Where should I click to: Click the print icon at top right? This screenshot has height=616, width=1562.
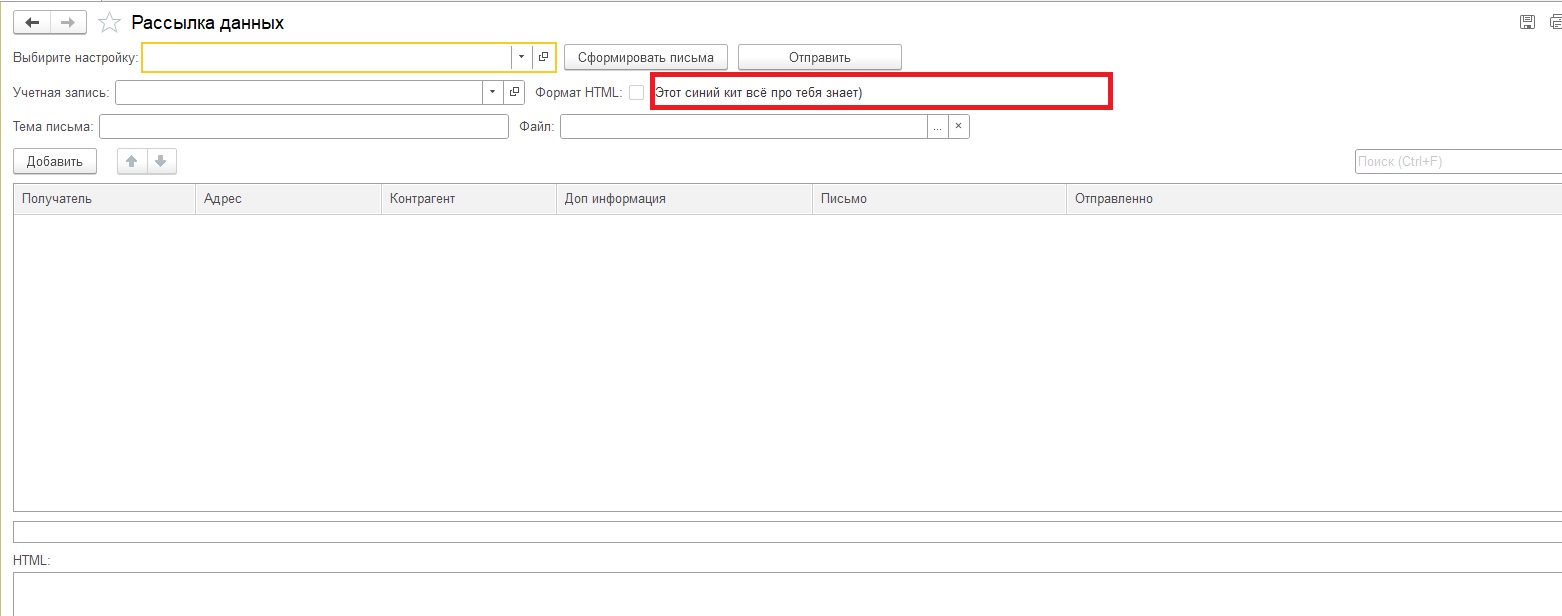pos(1555,22)
